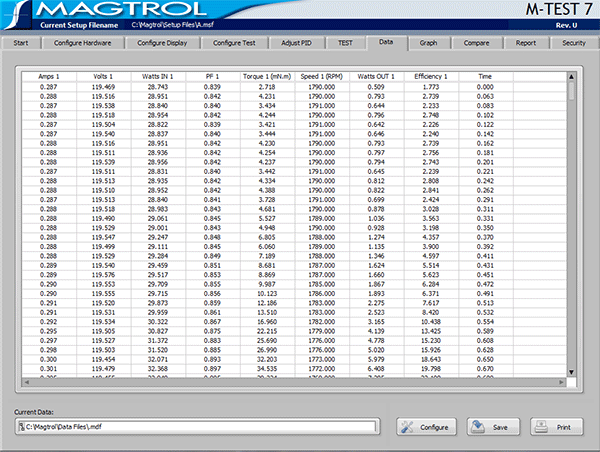600x452 pixels.
Task: Click horizontal scrollbar right arrow
Action: coord(561,382)
